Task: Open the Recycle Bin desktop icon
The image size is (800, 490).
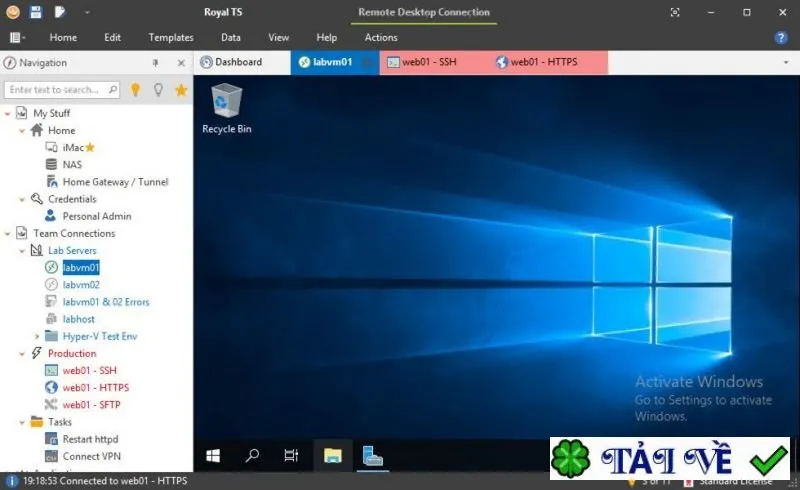Action: pos(227,109)
